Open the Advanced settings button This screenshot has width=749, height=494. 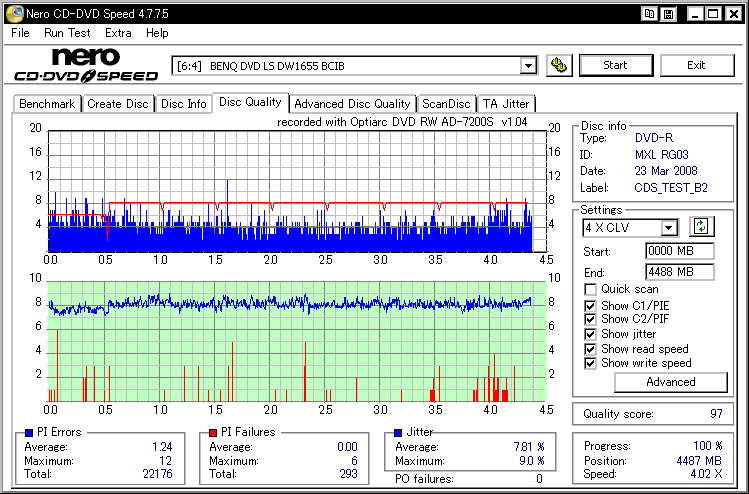pyautogui.click(x=670, y=382)
